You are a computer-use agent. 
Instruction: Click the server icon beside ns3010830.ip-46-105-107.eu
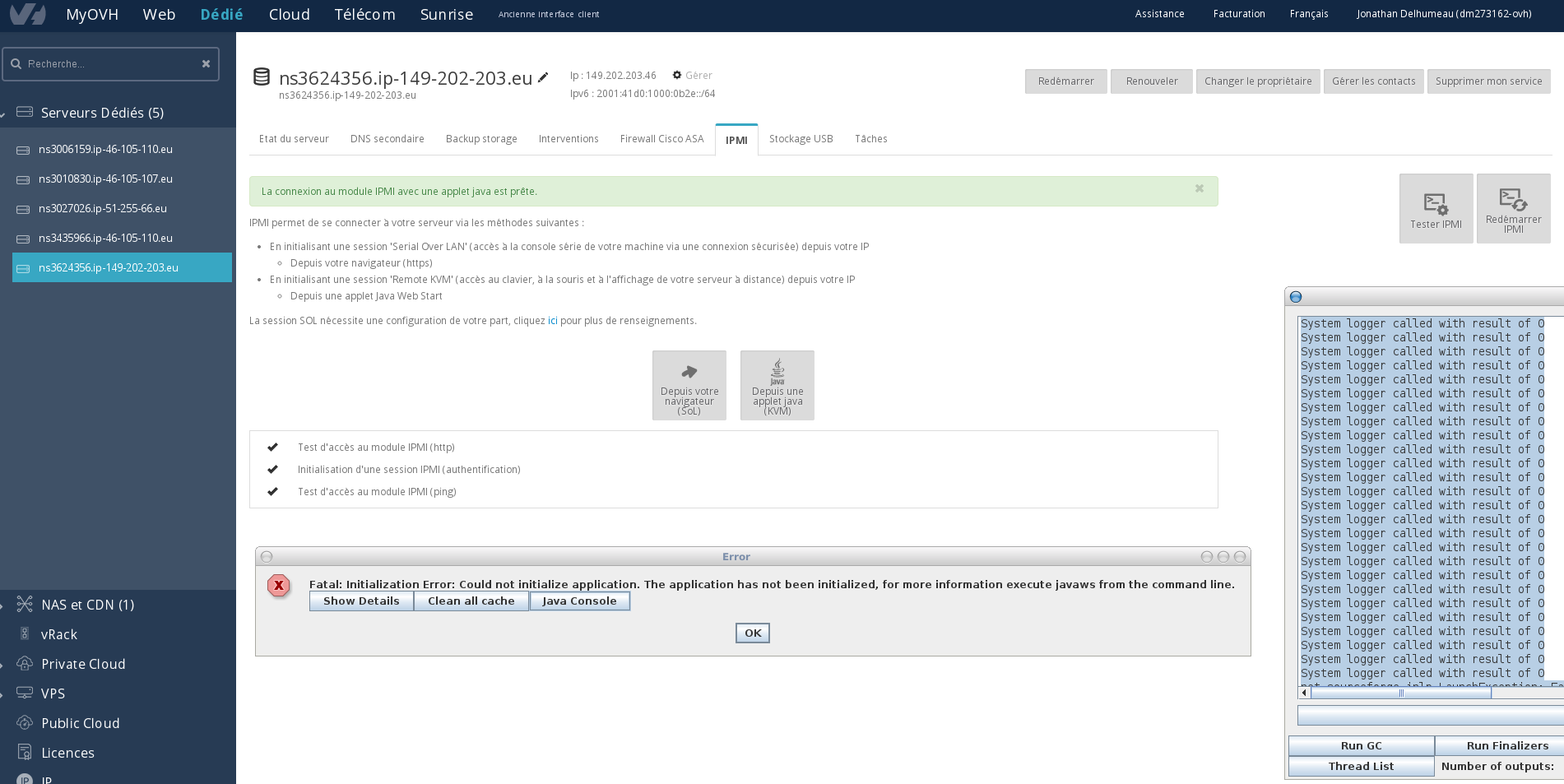pyautogui.click(x=23, y=179)
